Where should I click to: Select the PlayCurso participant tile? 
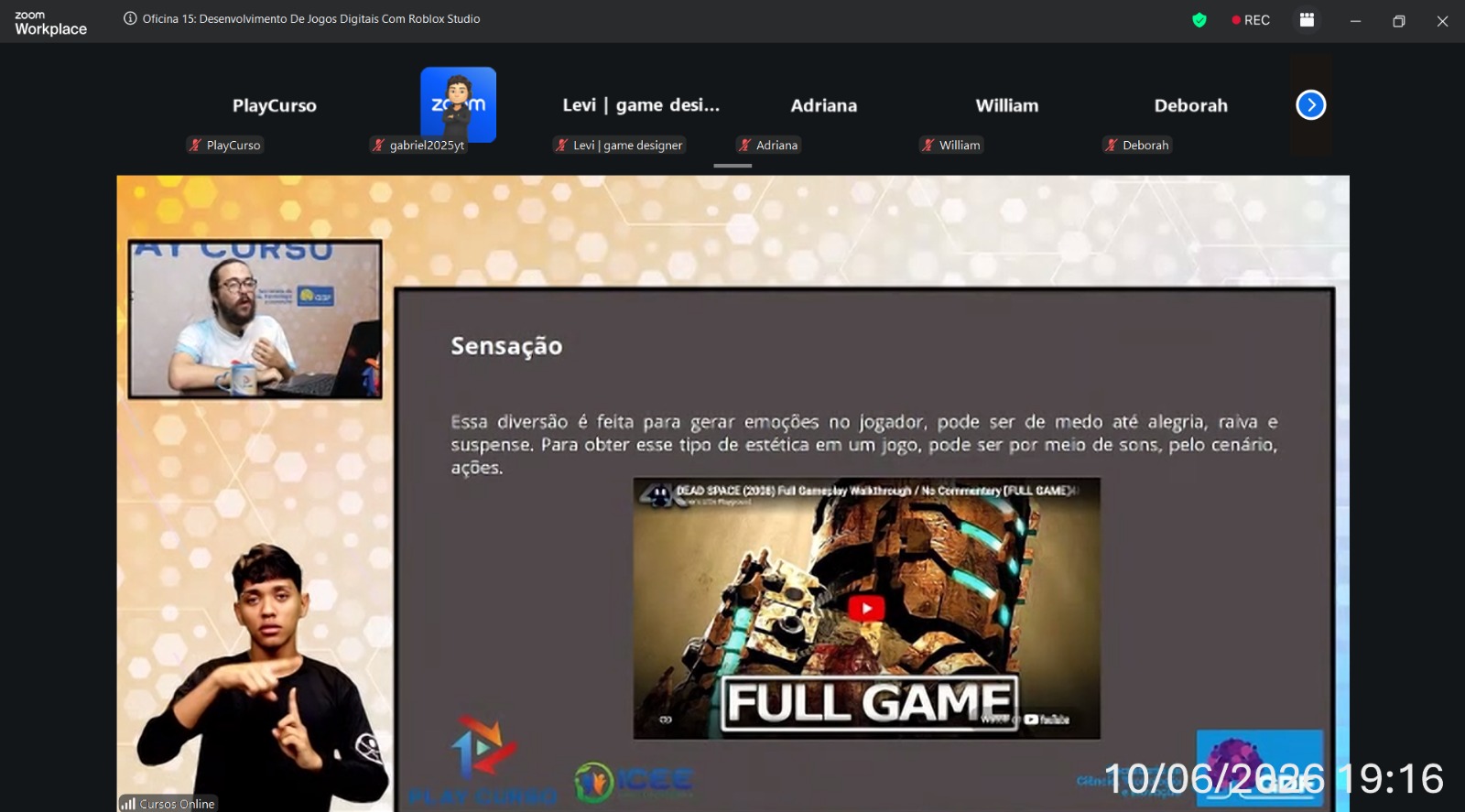coord(275,105)
